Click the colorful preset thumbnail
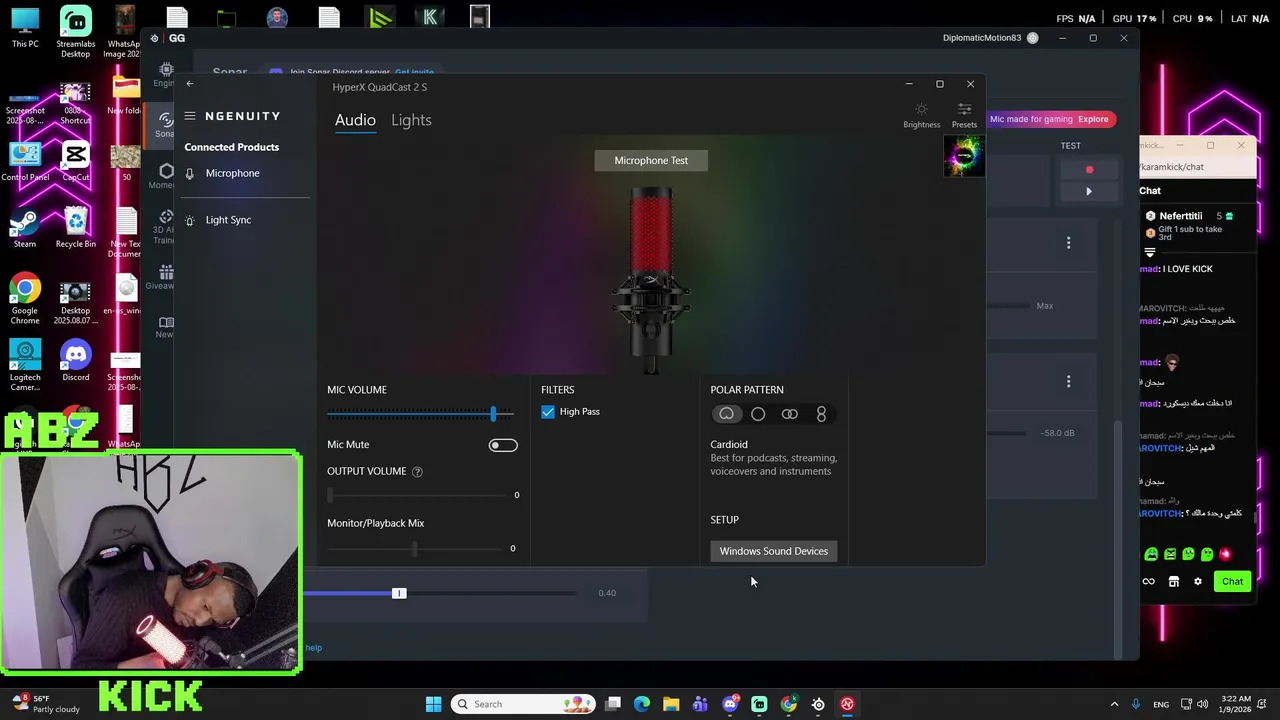Viewport: 1280px width, 720px height. pyautogui.click(x=963, y=156)
